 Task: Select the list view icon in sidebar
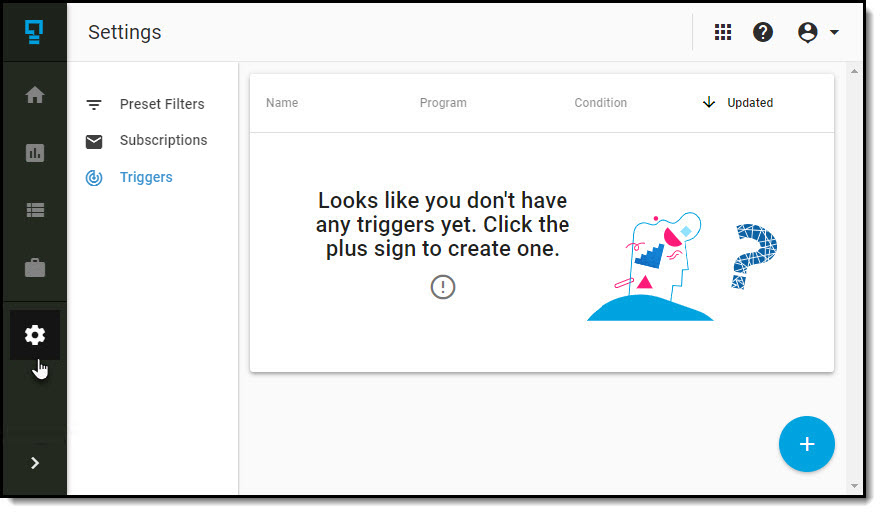pos(35,211)
